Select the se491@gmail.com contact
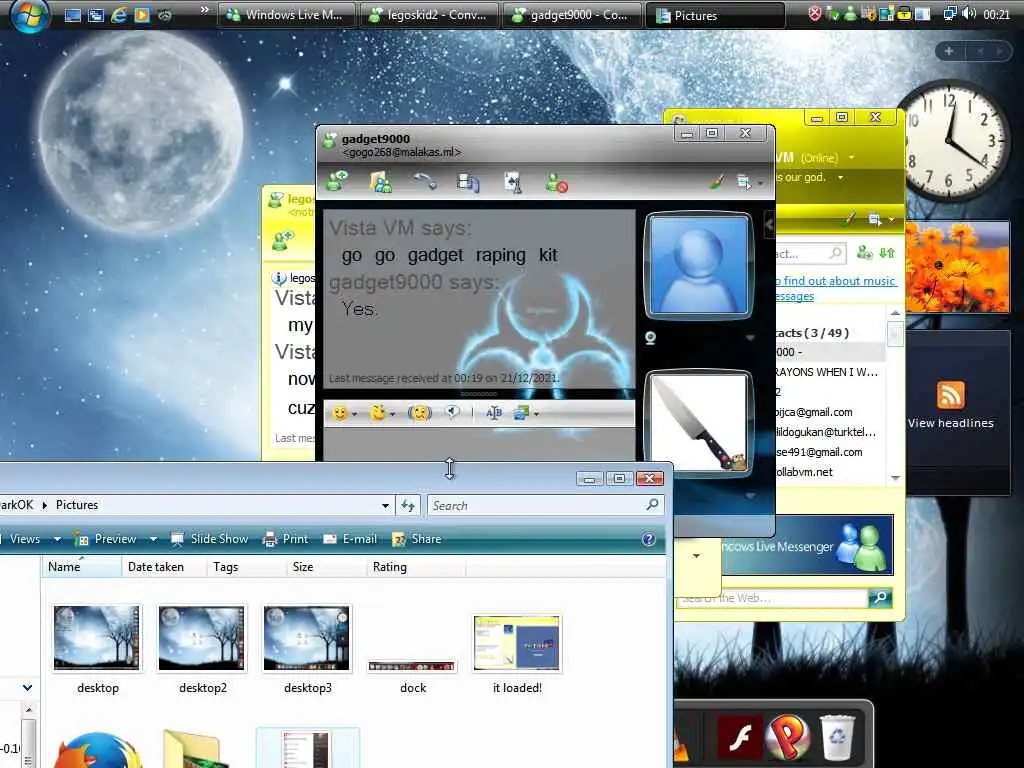Image resolution: width=1024 pixels, height=768 pixels. coord(818,452)
